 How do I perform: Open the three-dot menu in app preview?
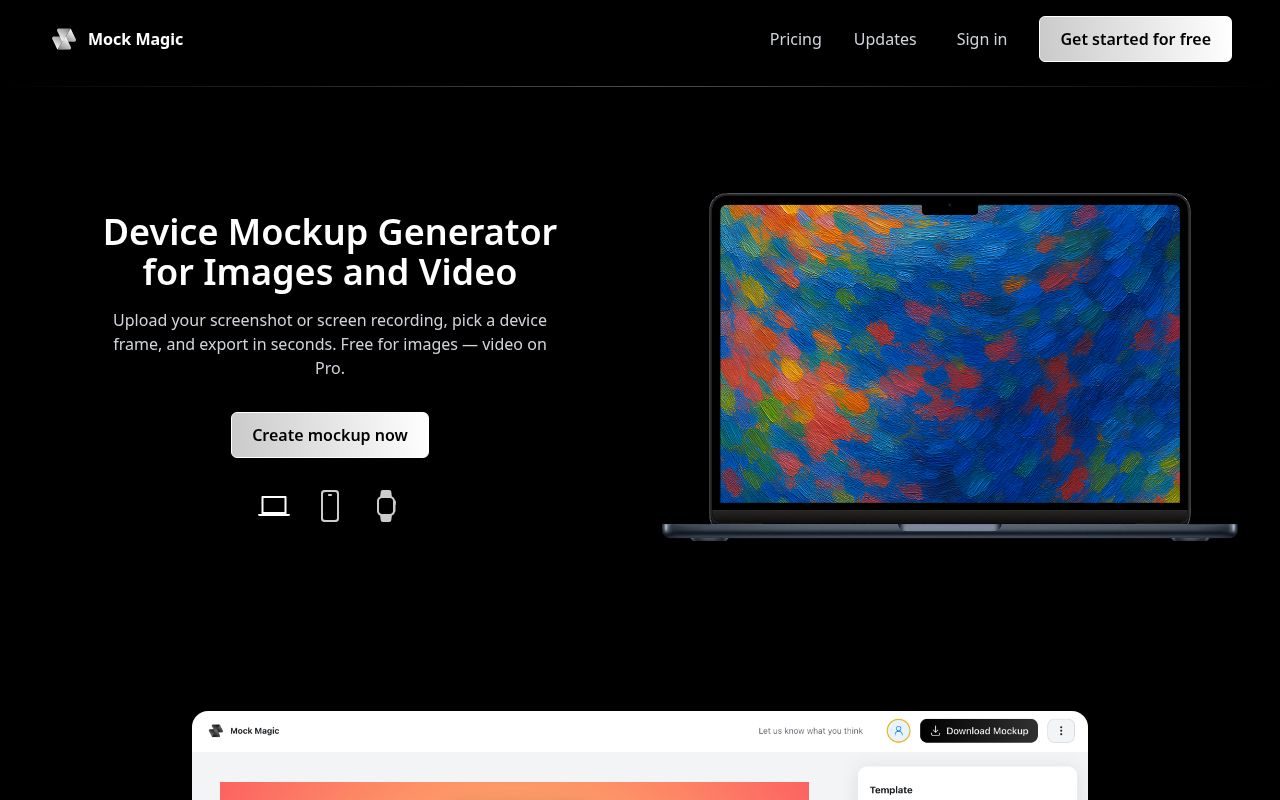point(1061,731)
